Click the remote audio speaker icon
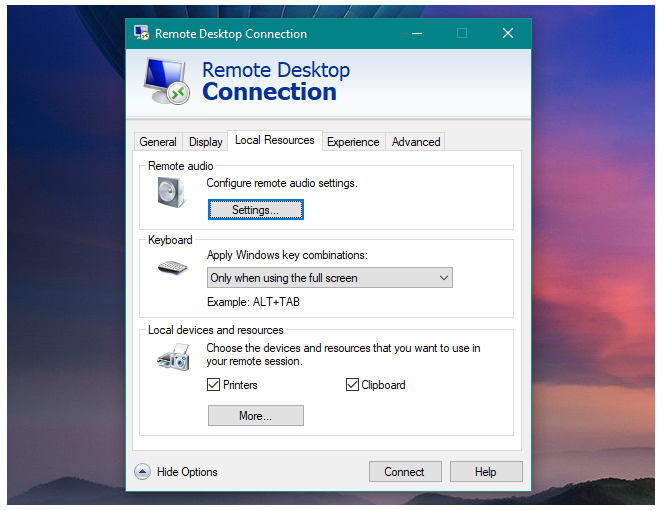This screenshot has width=662, height=510. coord(171,192)
